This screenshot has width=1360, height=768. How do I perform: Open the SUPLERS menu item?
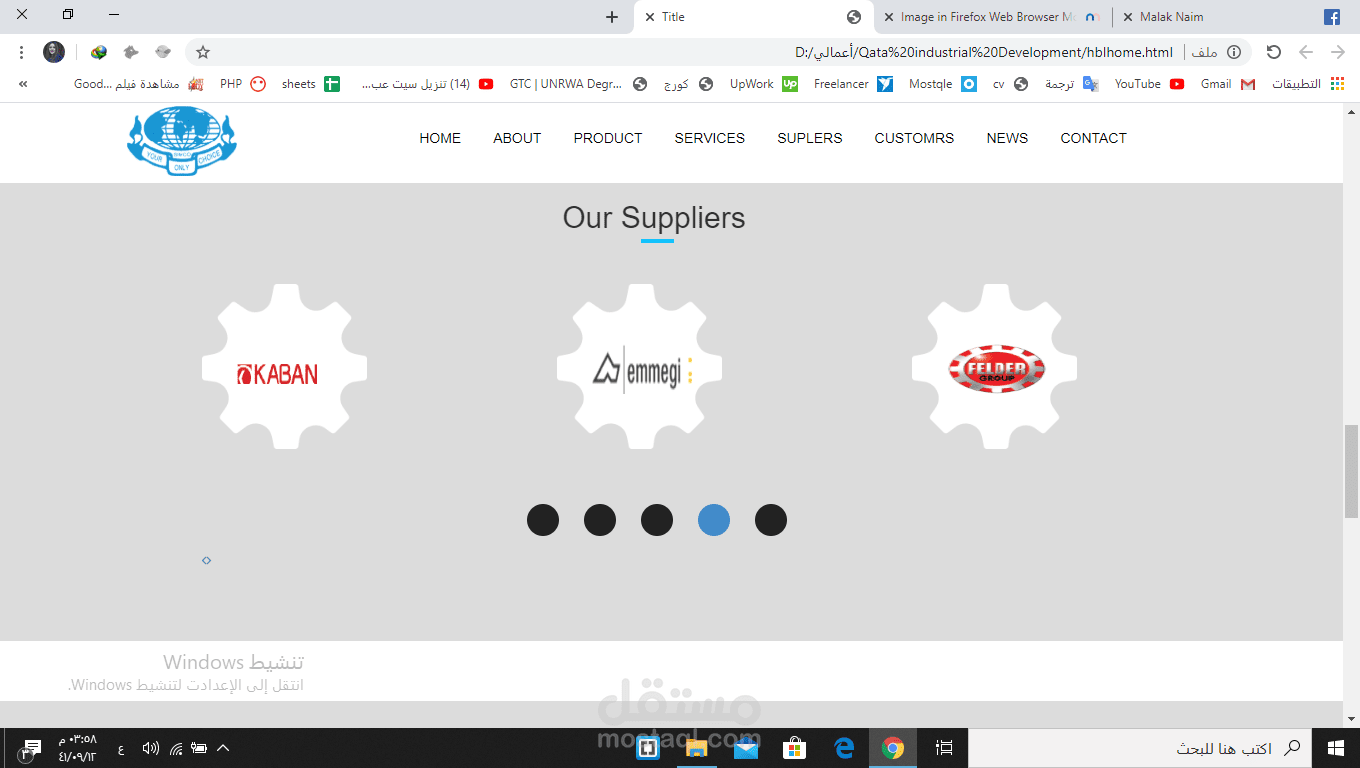[x=810, y=138]
